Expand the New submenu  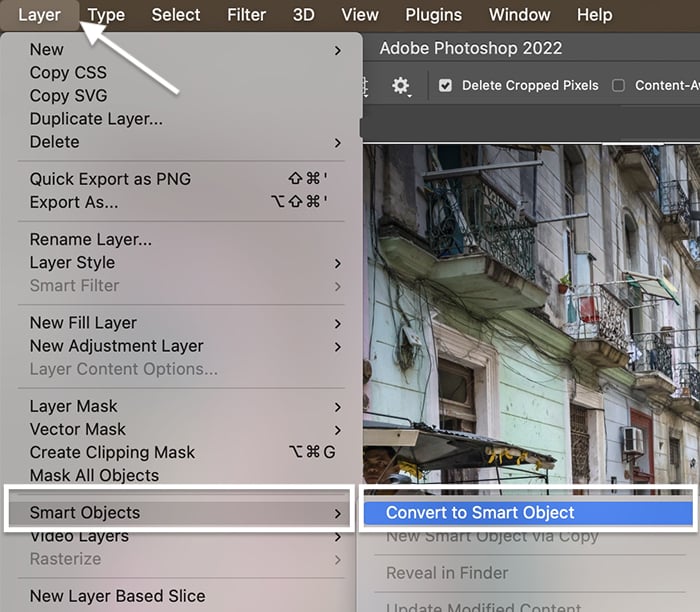click(181, 50)
